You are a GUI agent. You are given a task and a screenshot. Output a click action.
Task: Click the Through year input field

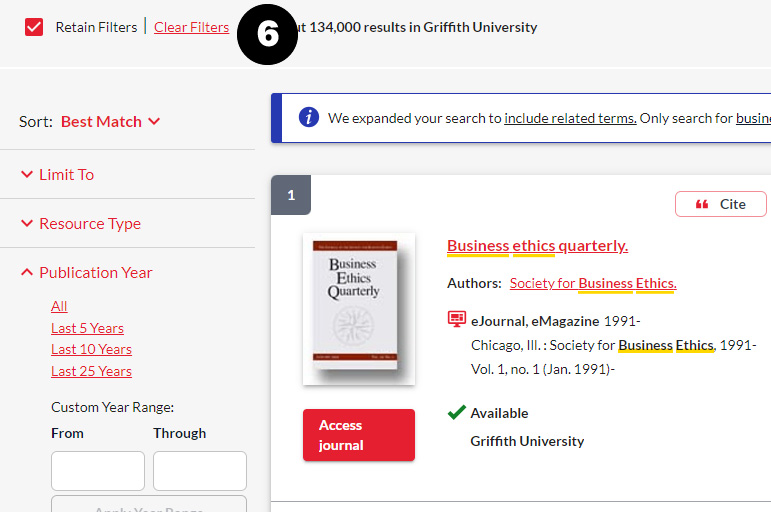pyautogui.click(x=200, y=471)
